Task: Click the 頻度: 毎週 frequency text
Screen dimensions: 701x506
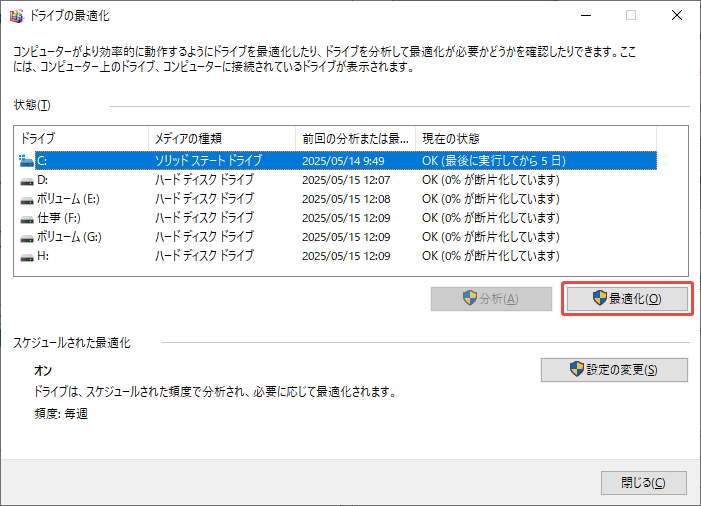Action: pyautogui.click(x=61, y=414)
